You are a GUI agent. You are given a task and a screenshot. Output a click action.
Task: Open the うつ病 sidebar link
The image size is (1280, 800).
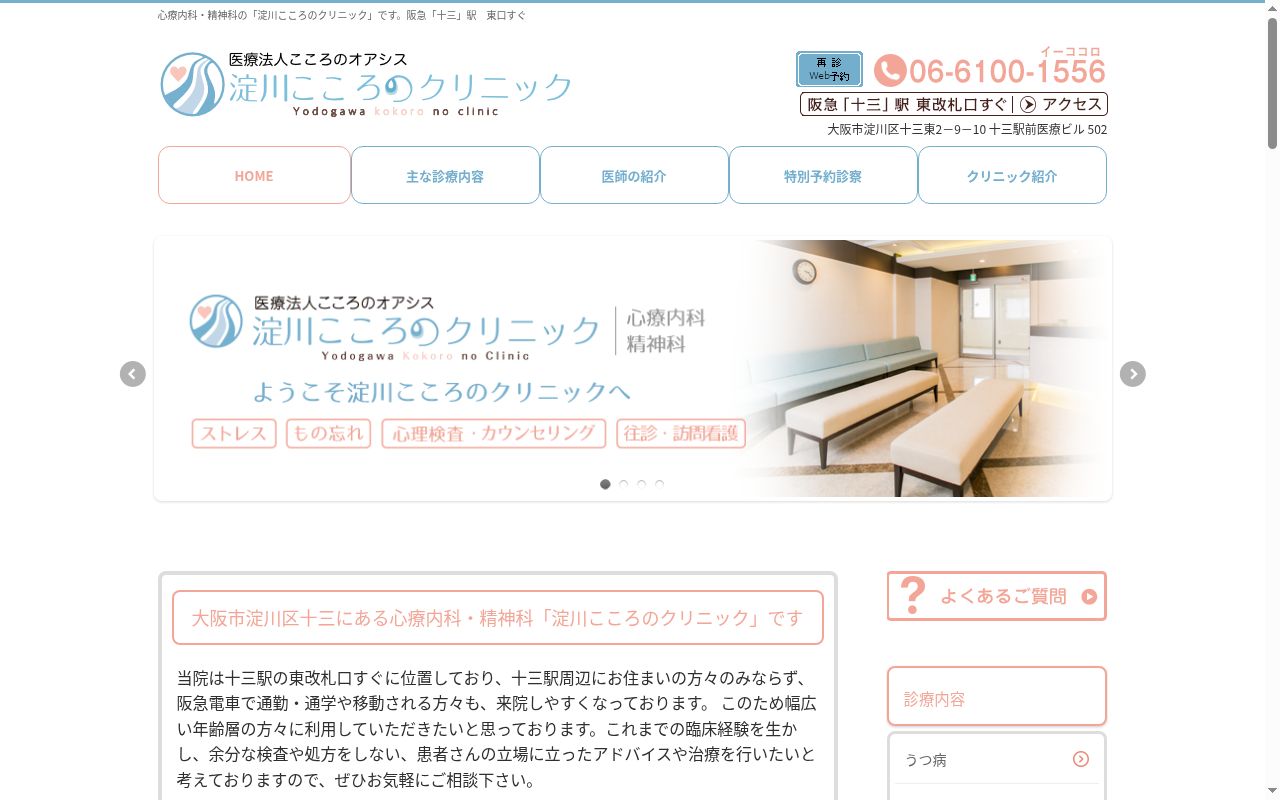pos(997,760)
